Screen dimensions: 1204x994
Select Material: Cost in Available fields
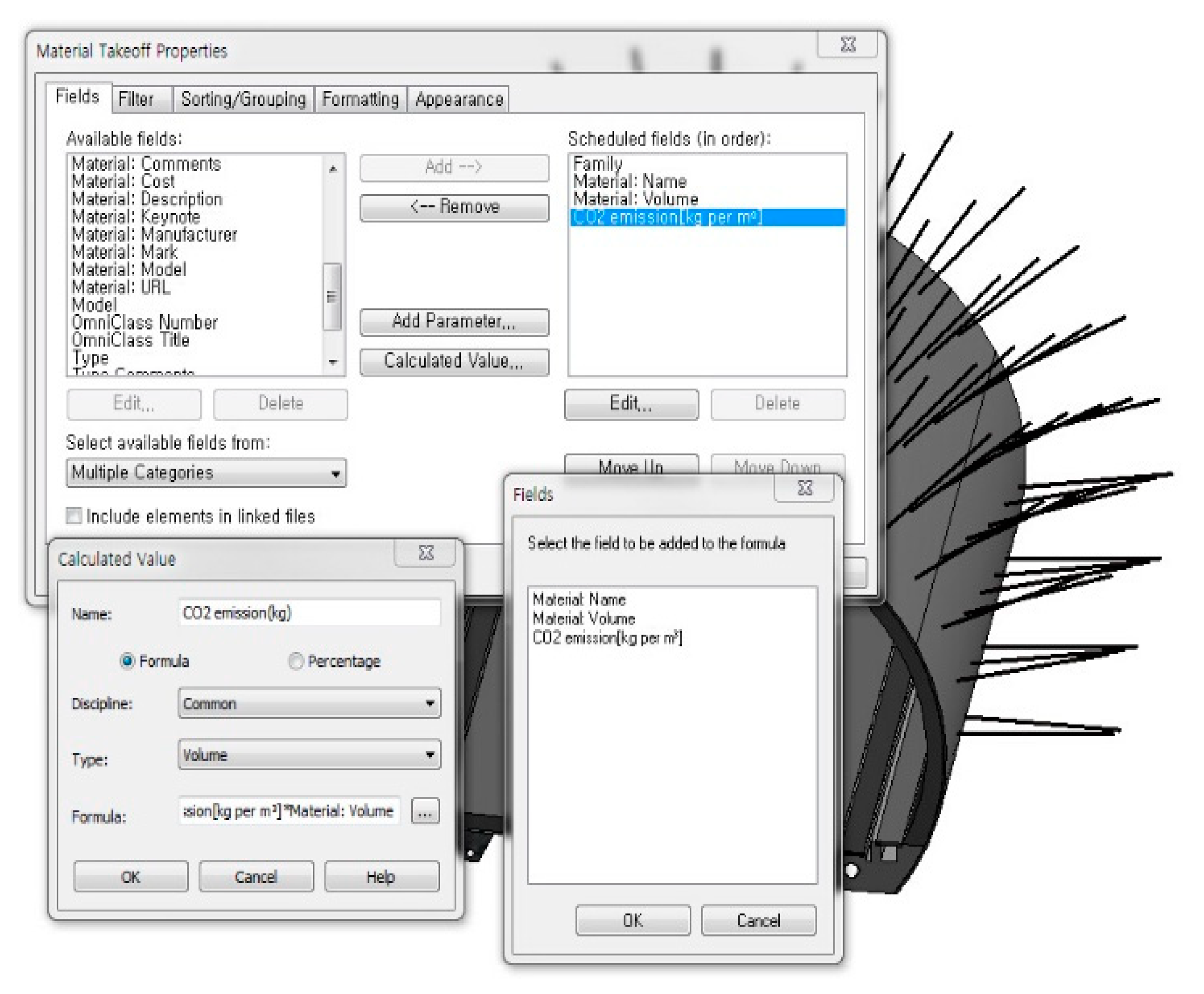tap(123, 182)
